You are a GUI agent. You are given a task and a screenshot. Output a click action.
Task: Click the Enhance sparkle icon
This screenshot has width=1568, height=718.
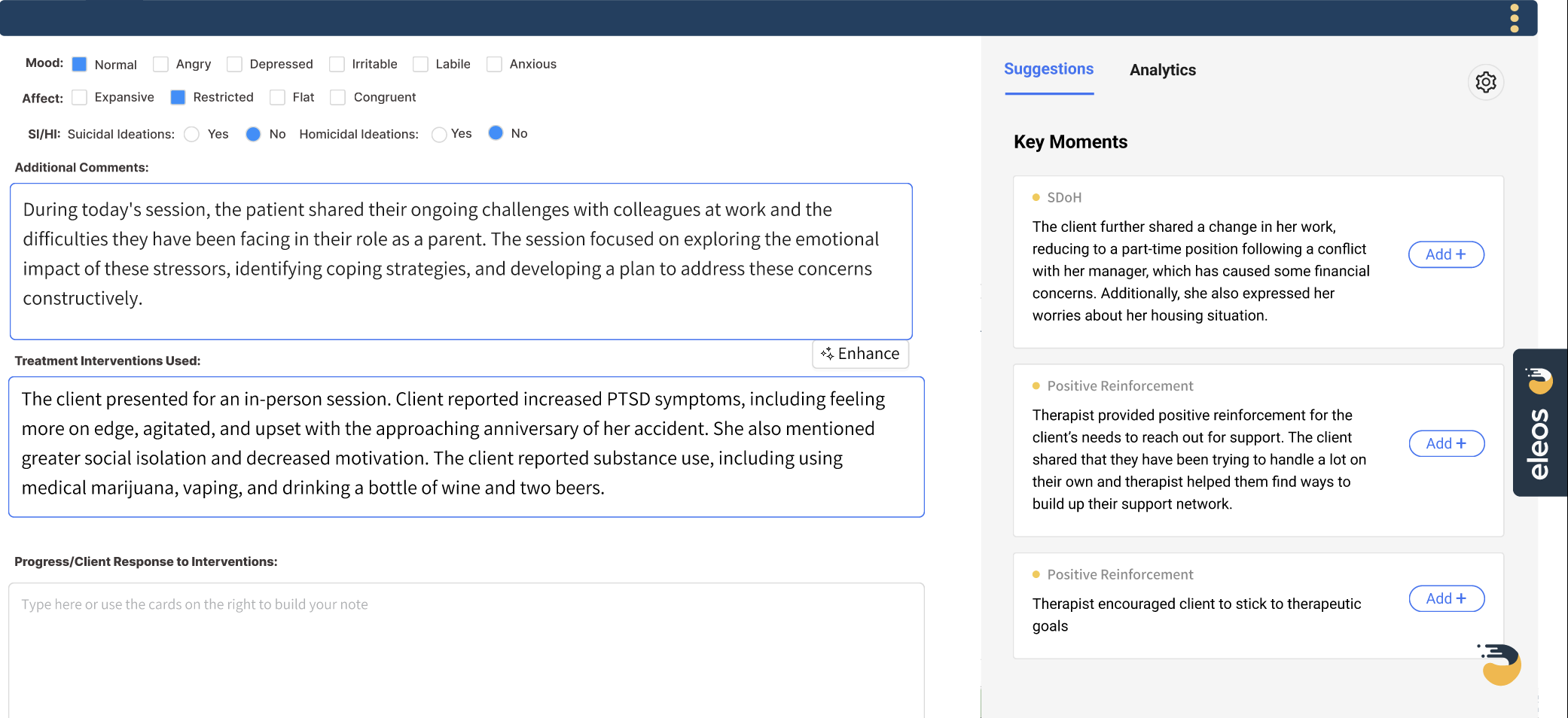coord(828,354)
